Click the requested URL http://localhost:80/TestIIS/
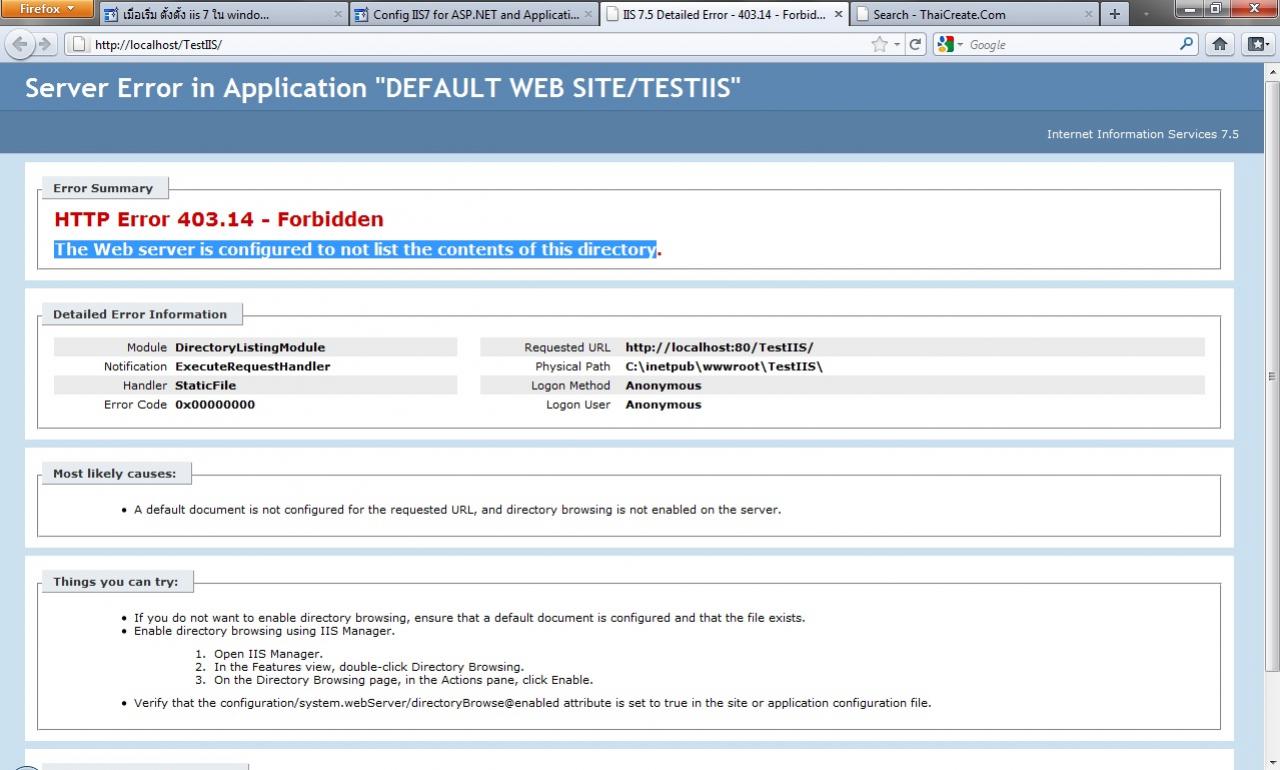This screenshot has height=770, width=1280. point(719,347)
